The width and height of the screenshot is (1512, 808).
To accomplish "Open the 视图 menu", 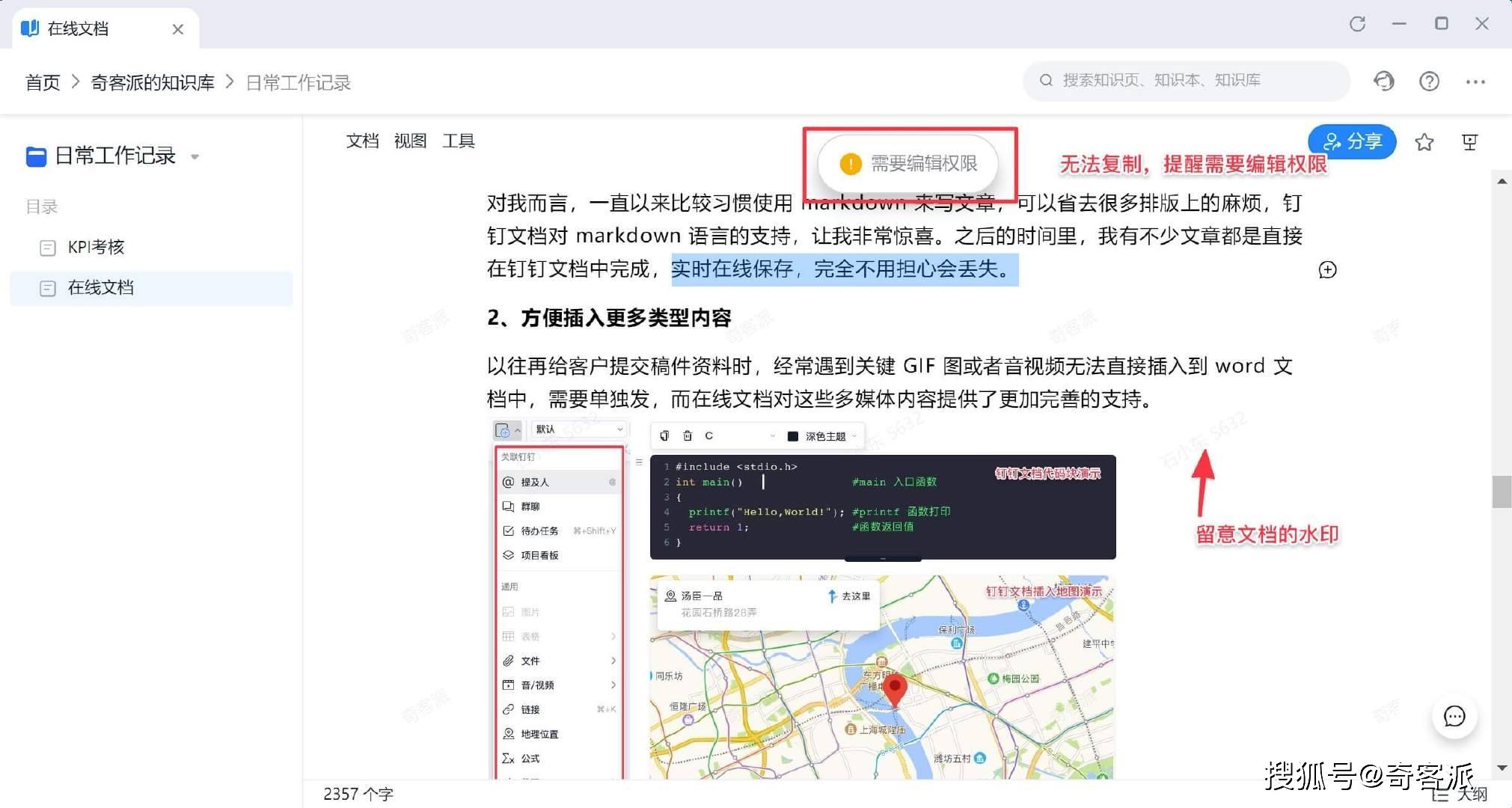I will click(x=410, y=141).
